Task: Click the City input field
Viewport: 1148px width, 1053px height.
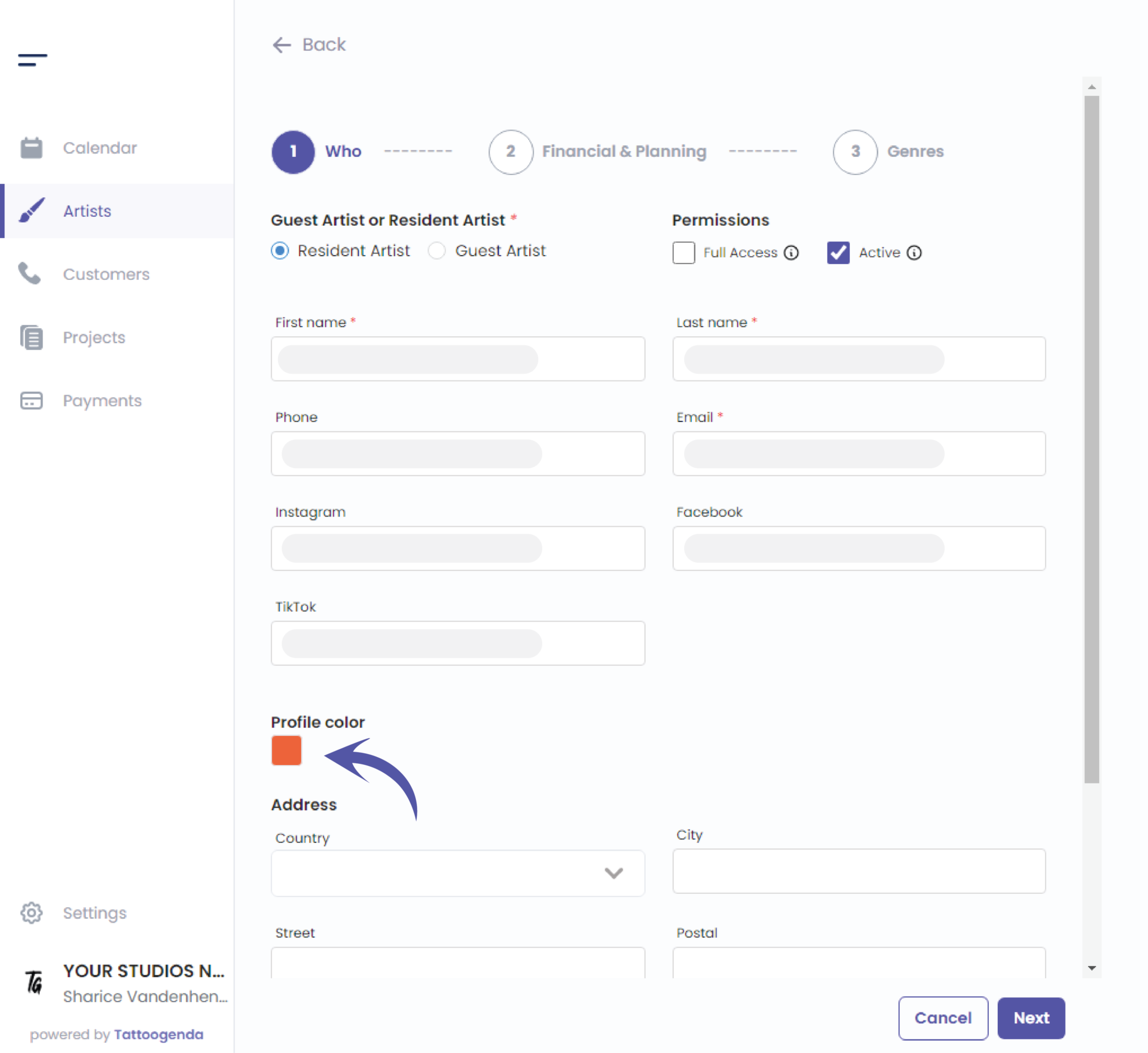Action: click(858, 871)
